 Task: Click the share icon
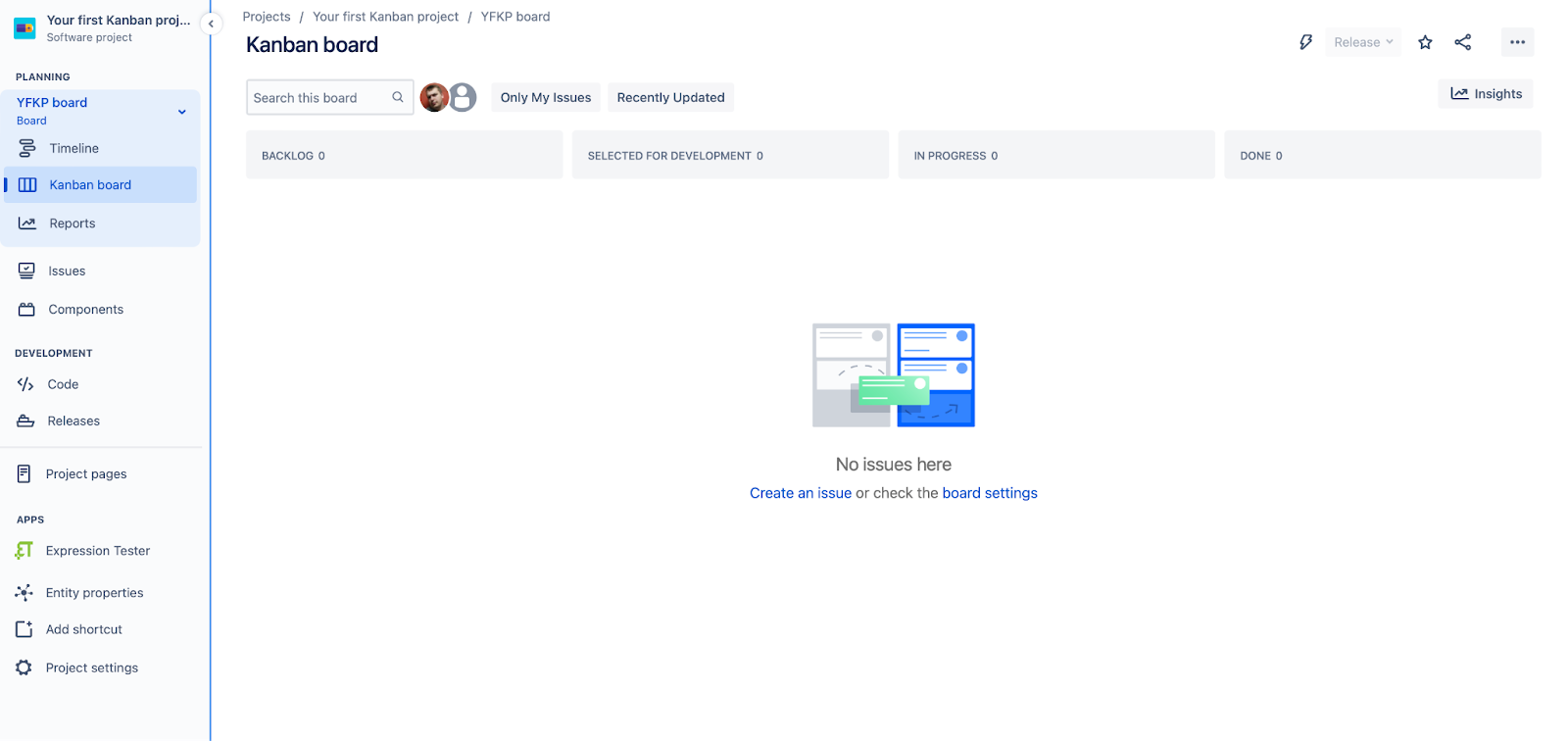click(x=1463, y=42)
